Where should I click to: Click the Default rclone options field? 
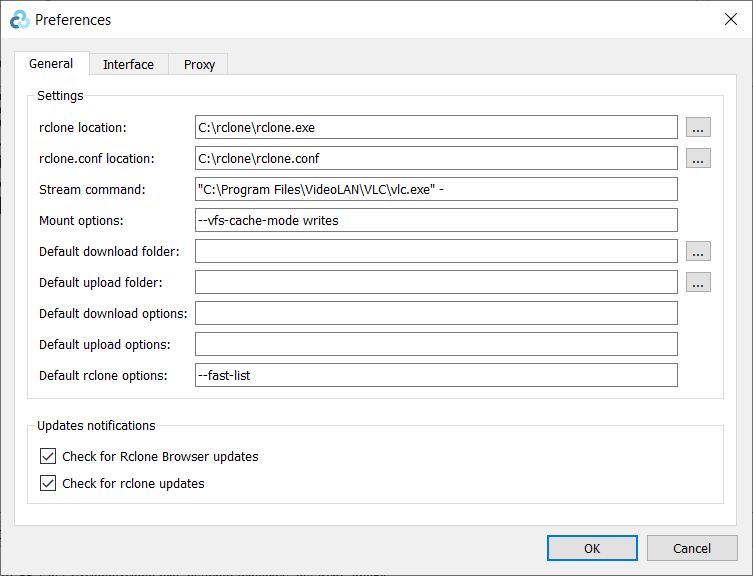pos(436,375)
